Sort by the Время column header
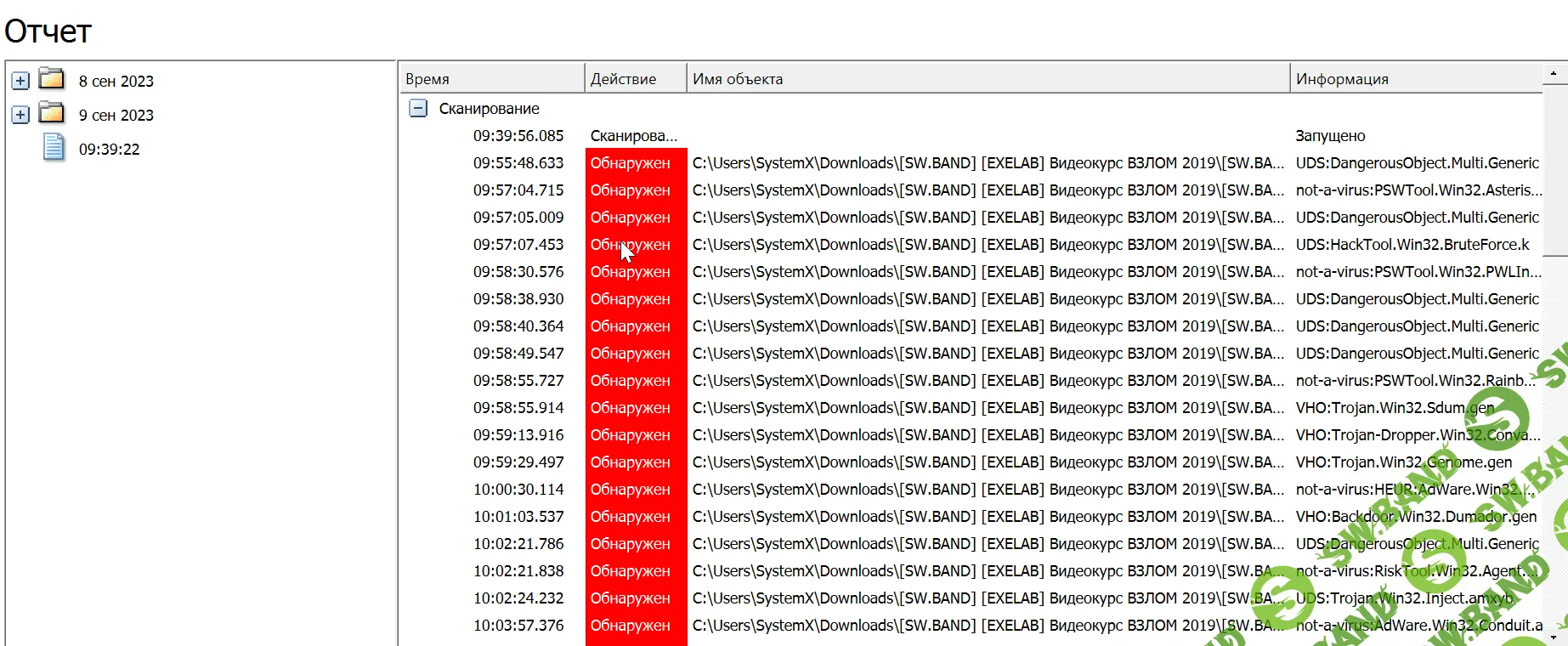The width and height of the screenshot is (1568, 646). click(491, 79)
